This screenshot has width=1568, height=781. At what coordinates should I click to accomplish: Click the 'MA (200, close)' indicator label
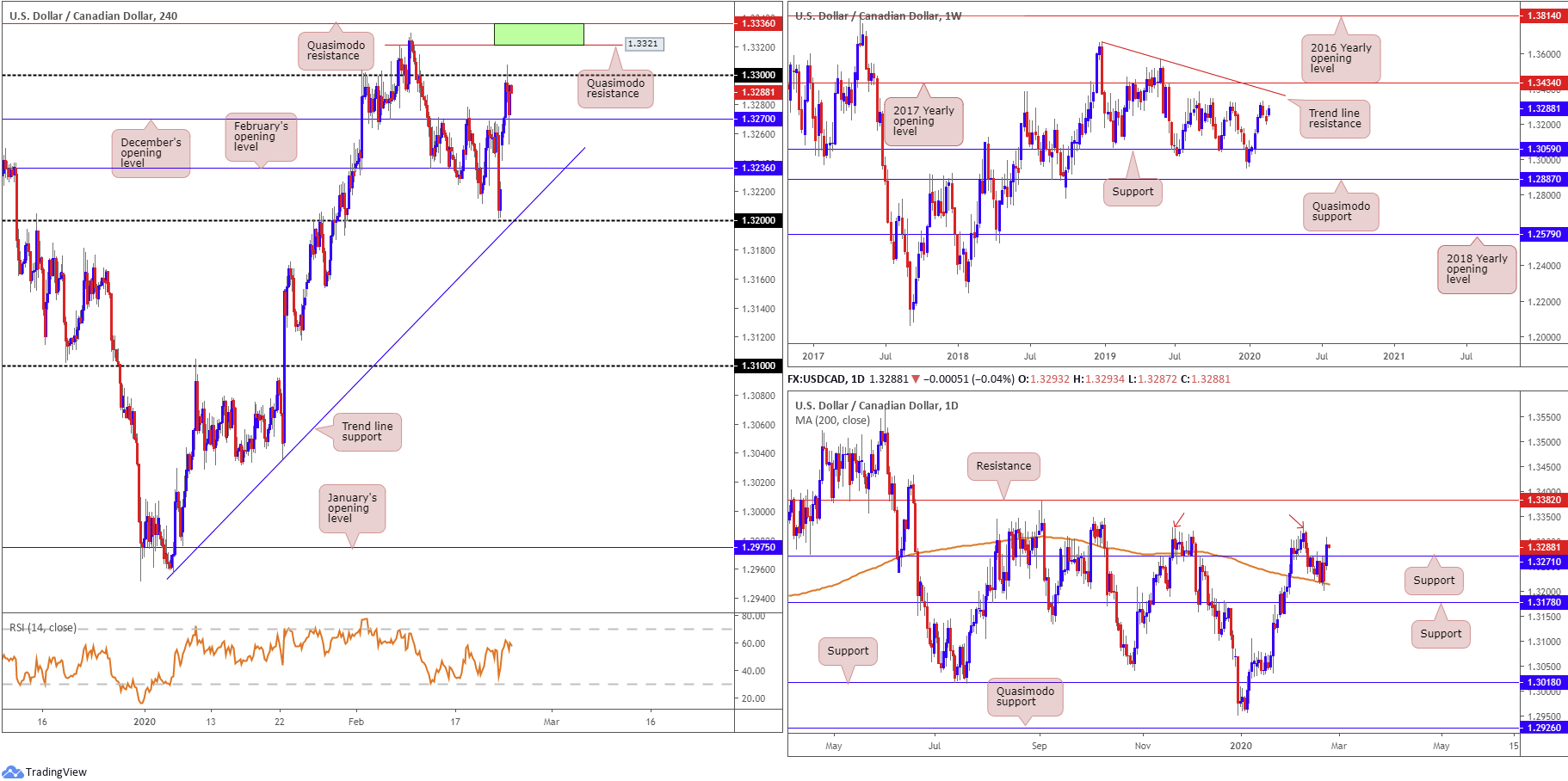[832, 421]
